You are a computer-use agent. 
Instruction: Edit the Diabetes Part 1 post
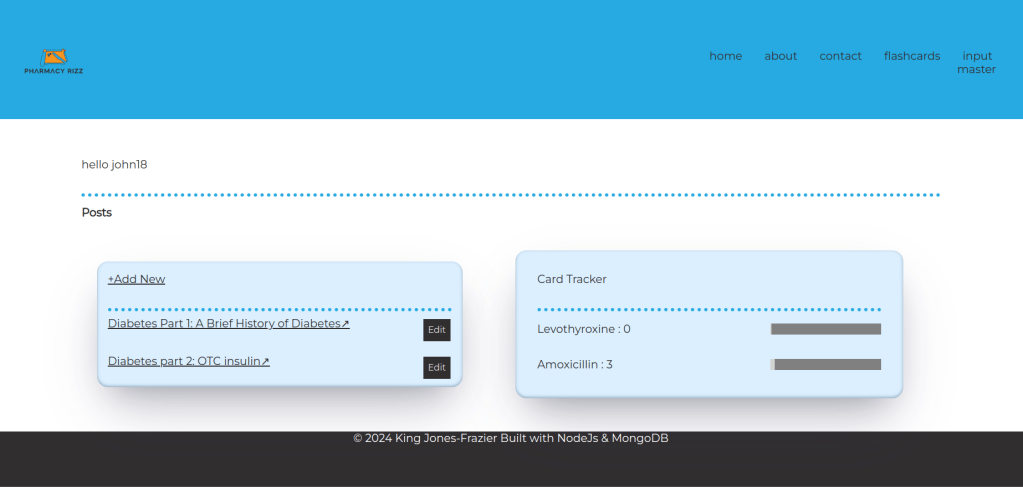click(x=436, y=330)
